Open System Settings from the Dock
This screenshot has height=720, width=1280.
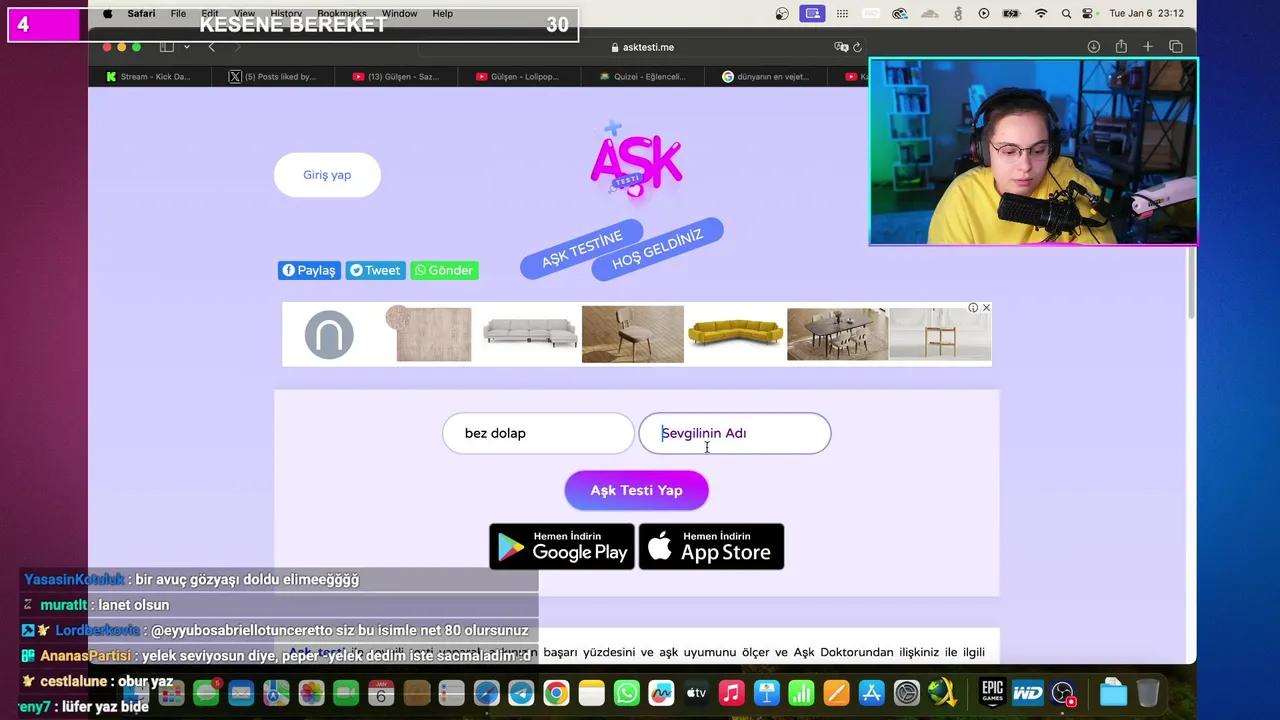[x=907, y=693]
